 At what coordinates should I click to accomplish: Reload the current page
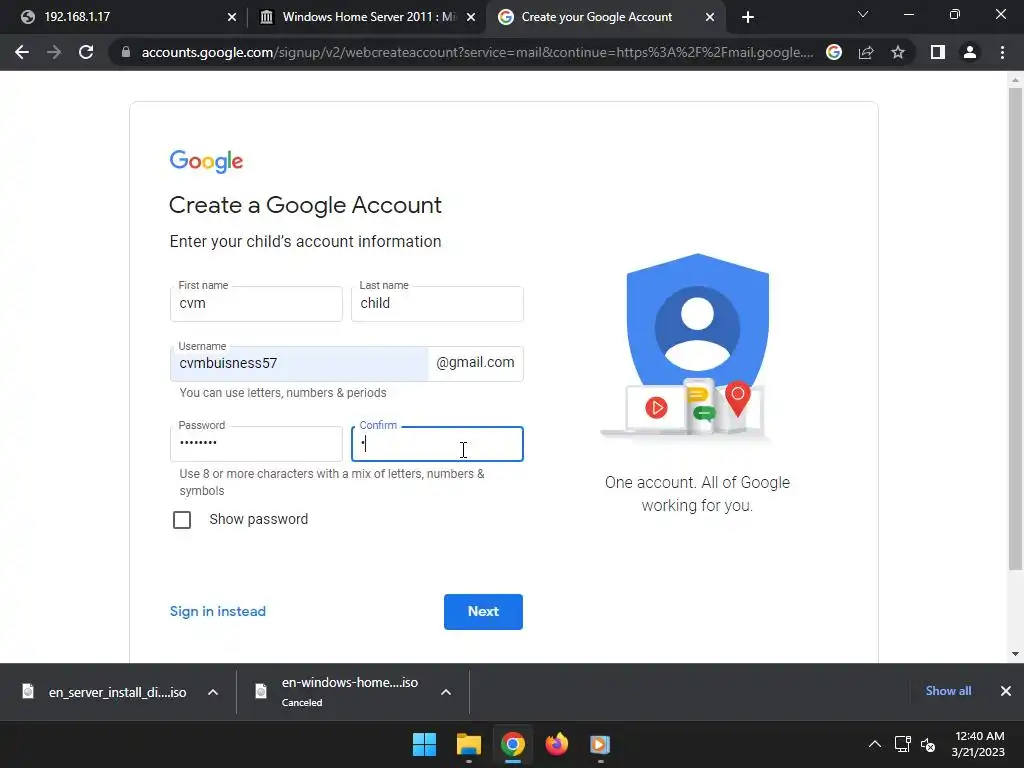[86, 52]
